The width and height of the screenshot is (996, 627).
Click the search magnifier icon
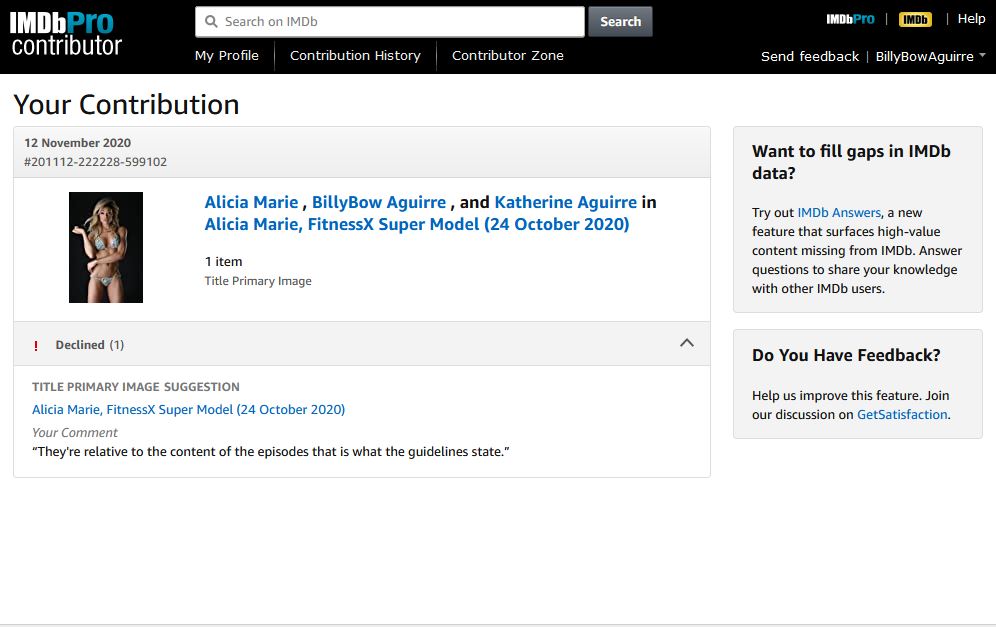[x=210, y=21]
